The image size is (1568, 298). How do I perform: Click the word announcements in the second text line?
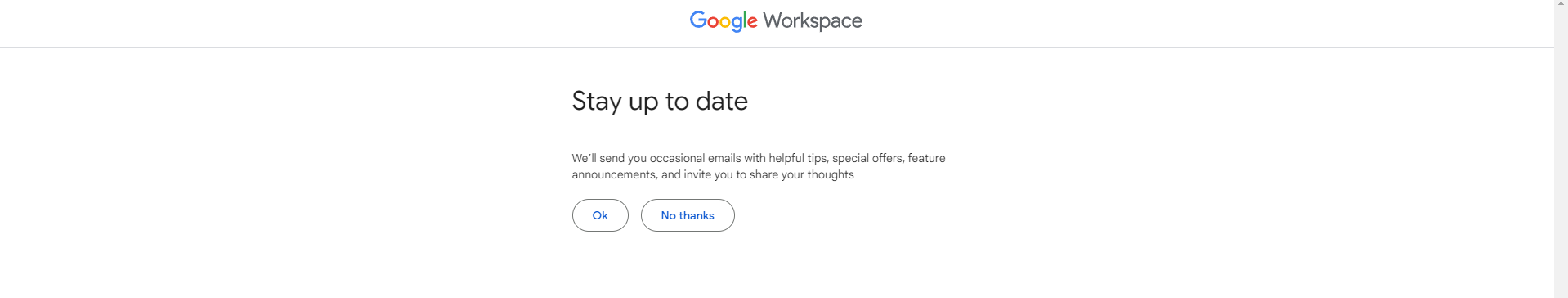[x=614, y=174]
